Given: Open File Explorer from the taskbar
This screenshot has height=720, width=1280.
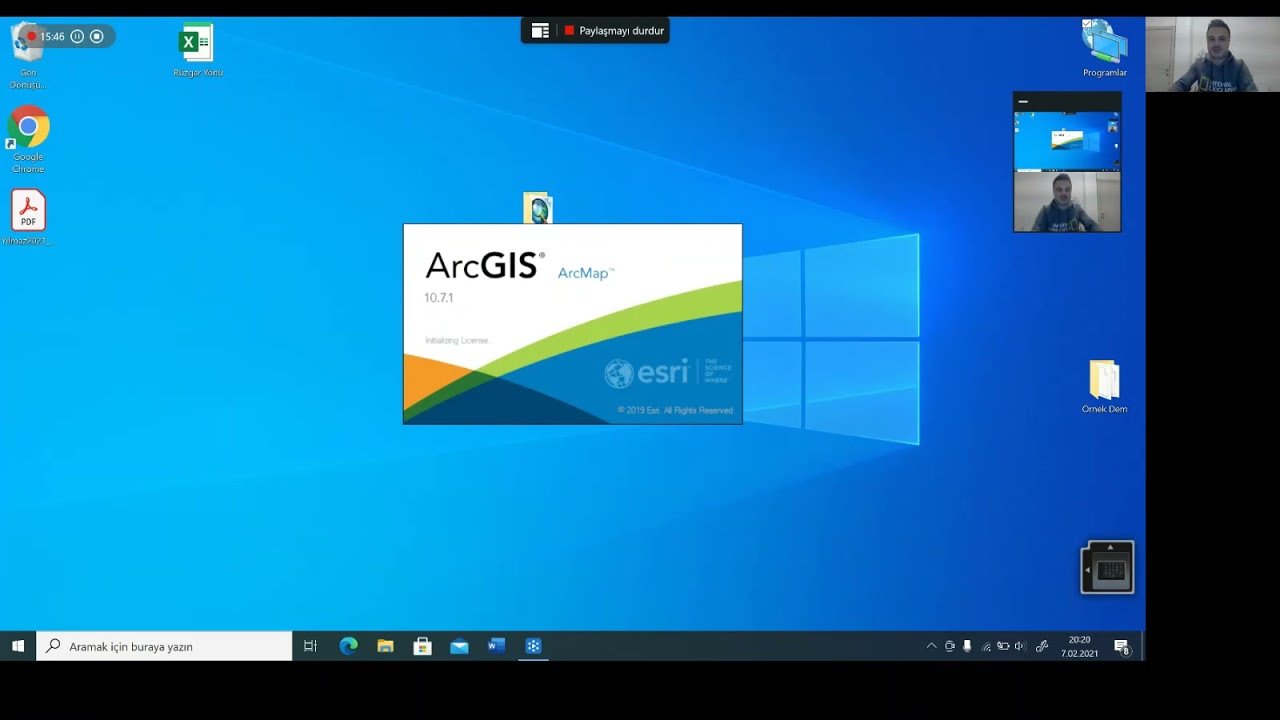Looking at the screenshot, I should [385, 646].
